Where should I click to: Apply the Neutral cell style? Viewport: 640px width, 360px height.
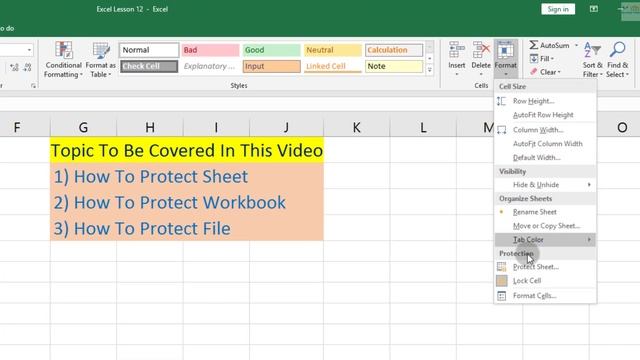coord(333,50)
